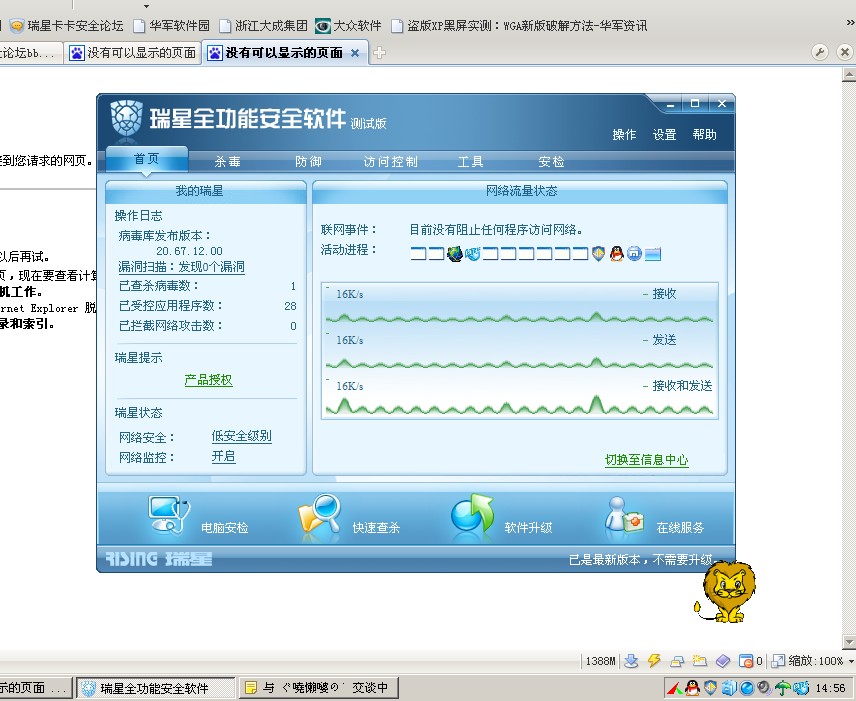
Task: Click the QQ penguin tray icon
Action: click(x=692, y=688)
